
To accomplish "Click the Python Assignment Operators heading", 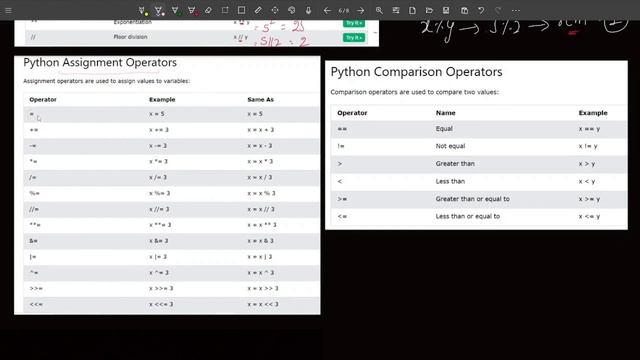I will [100, 62].
